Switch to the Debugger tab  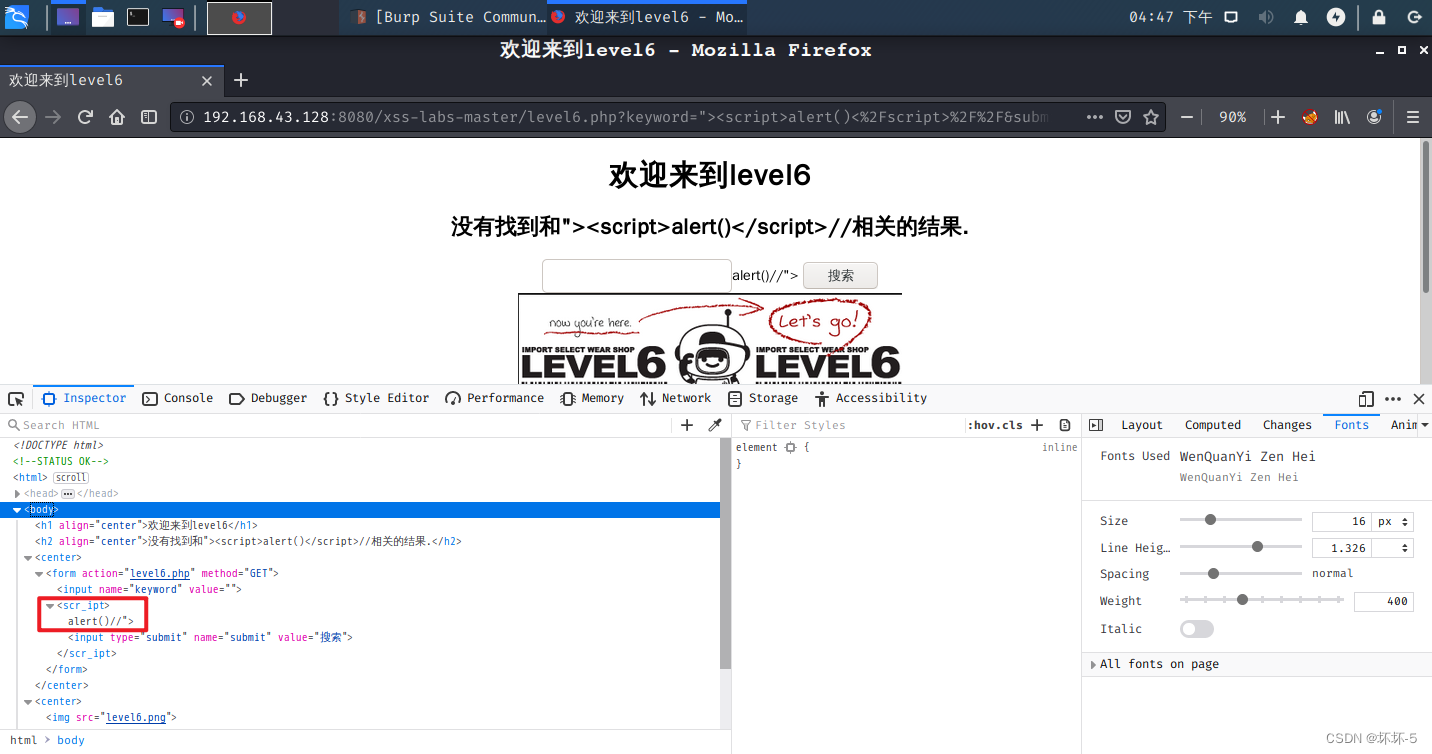(x=268, y=398)
